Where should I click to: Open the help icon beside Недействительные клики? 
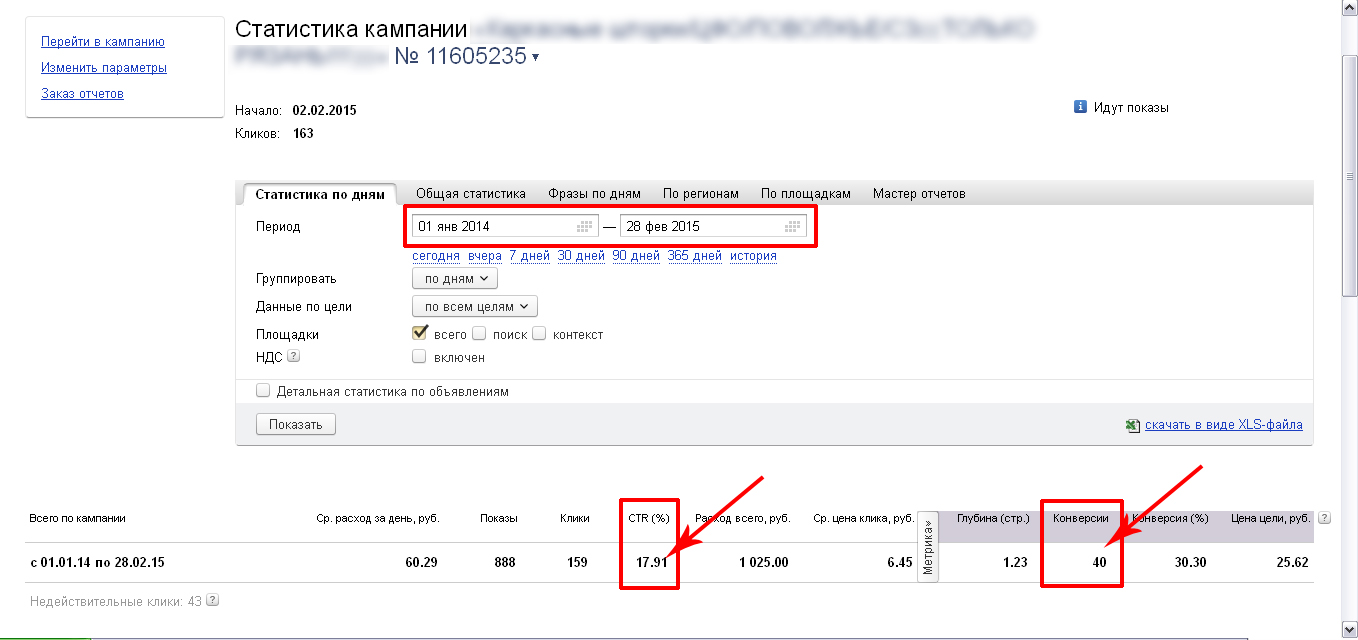pyautogui.click(x=212, y=601)
